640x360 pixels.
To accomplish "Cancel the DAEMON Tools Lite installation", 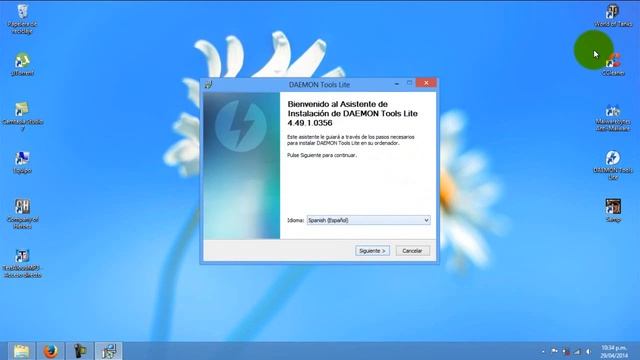I will [x=412, y=251].
